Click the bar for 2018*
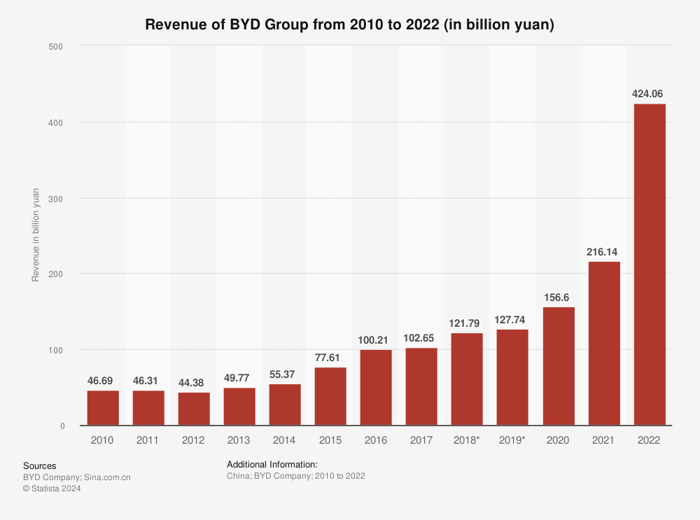The height and width of the screenshot is (520, 700). tap(467, 380)
